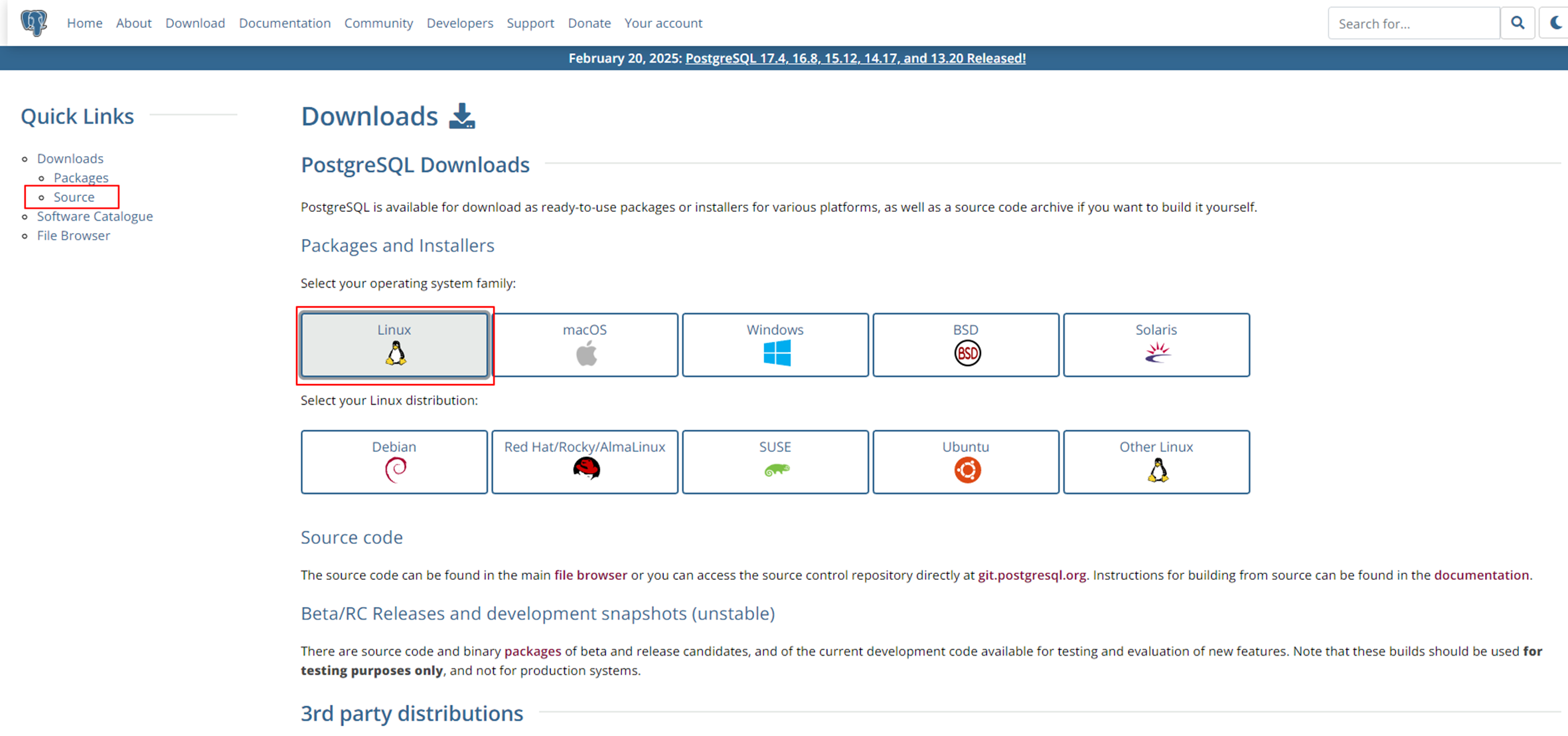
Task: Toggle dark mode moon icon
Action: 1555,23
